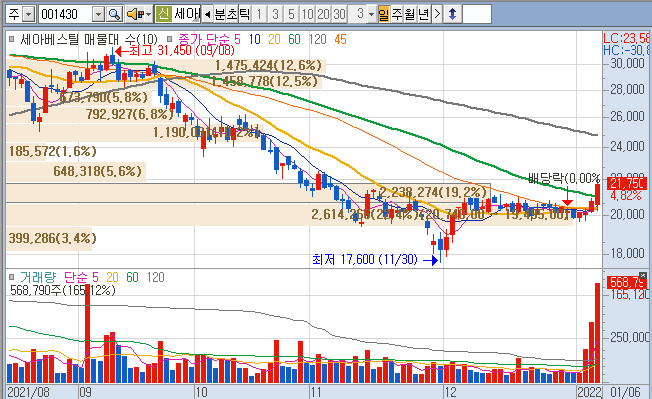652x399 pixels.
Task: Click the gray 120 price average label
Action: [x=318, y=39]
